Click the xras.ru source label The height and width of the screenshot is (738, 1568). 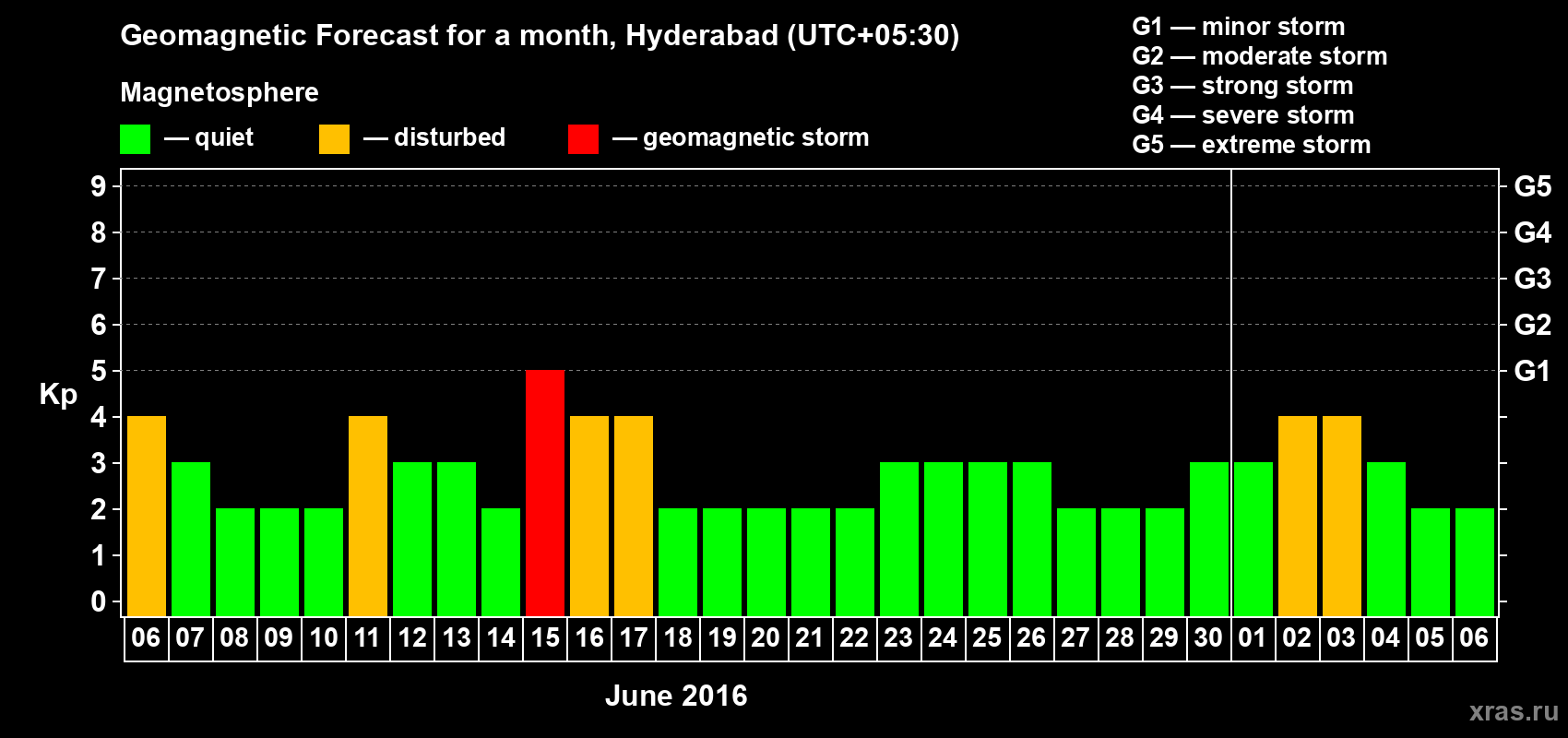click(x=1514, y=711)
